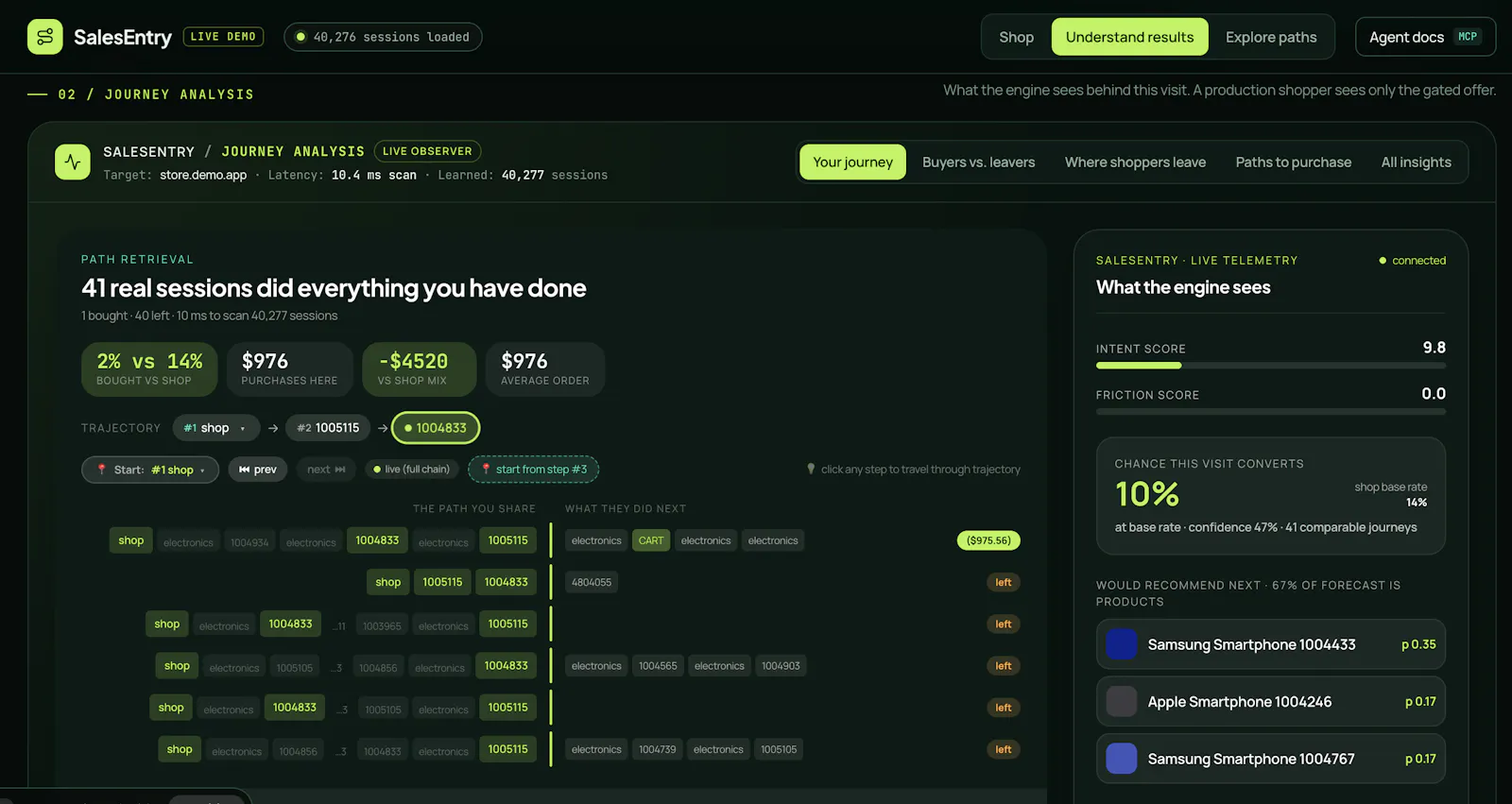This screenshot has width=1512, height=804.
Task: Open the Start: #1 shop selector
Action: point(150,470)
